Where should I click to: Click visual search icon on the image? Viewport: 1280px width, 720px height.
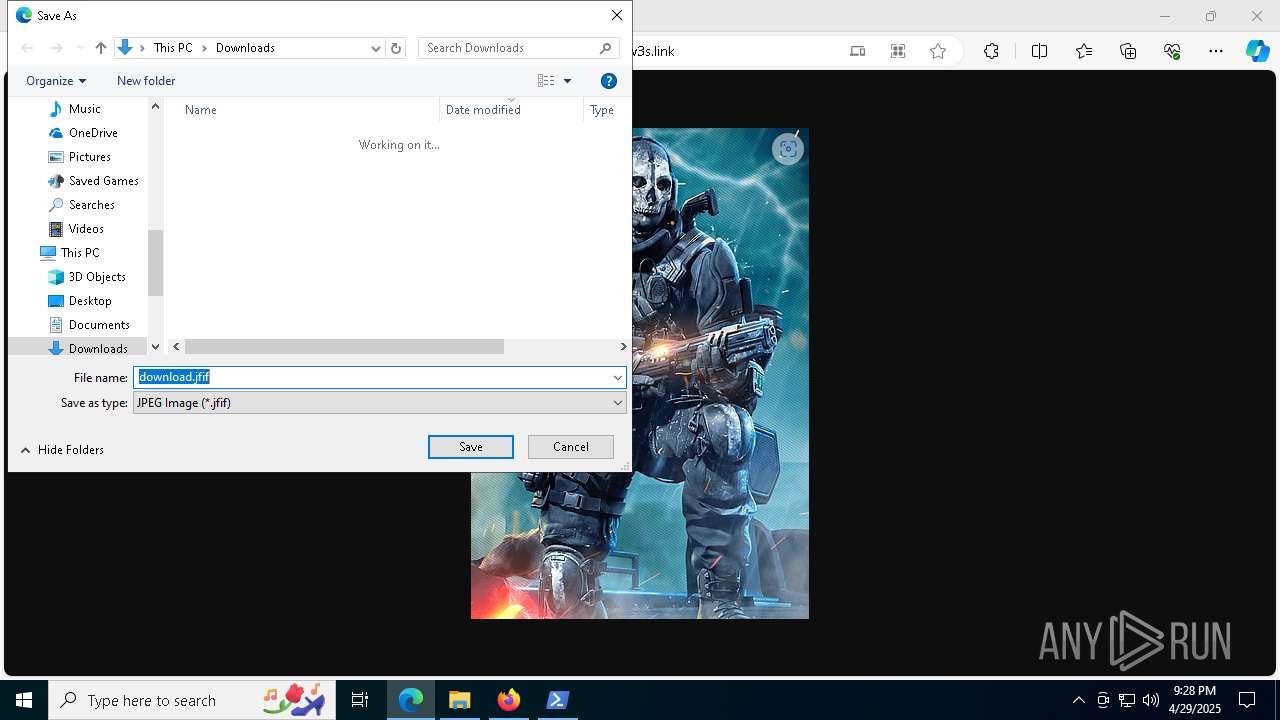pos(788,149)
